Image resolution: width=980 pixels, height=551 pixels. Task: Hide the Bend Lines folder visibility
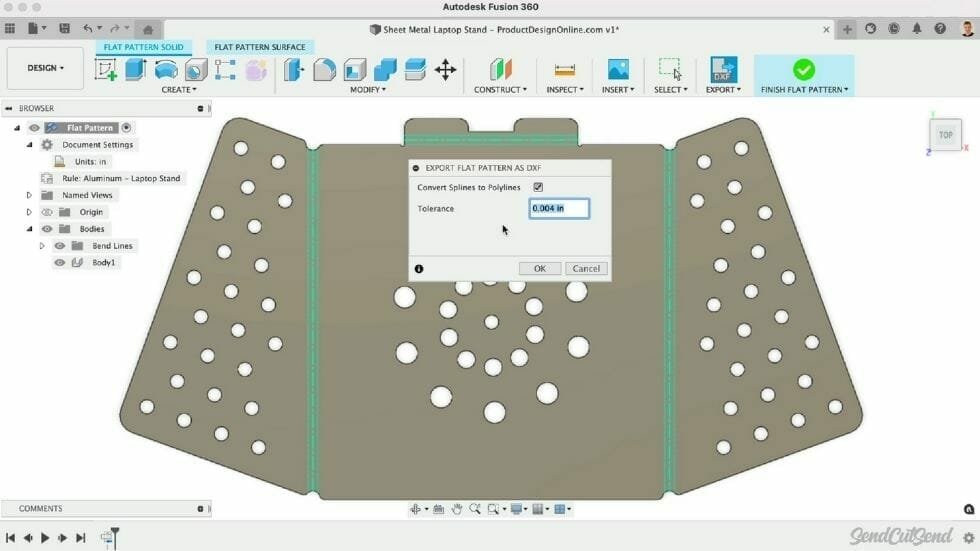[60, 246]
